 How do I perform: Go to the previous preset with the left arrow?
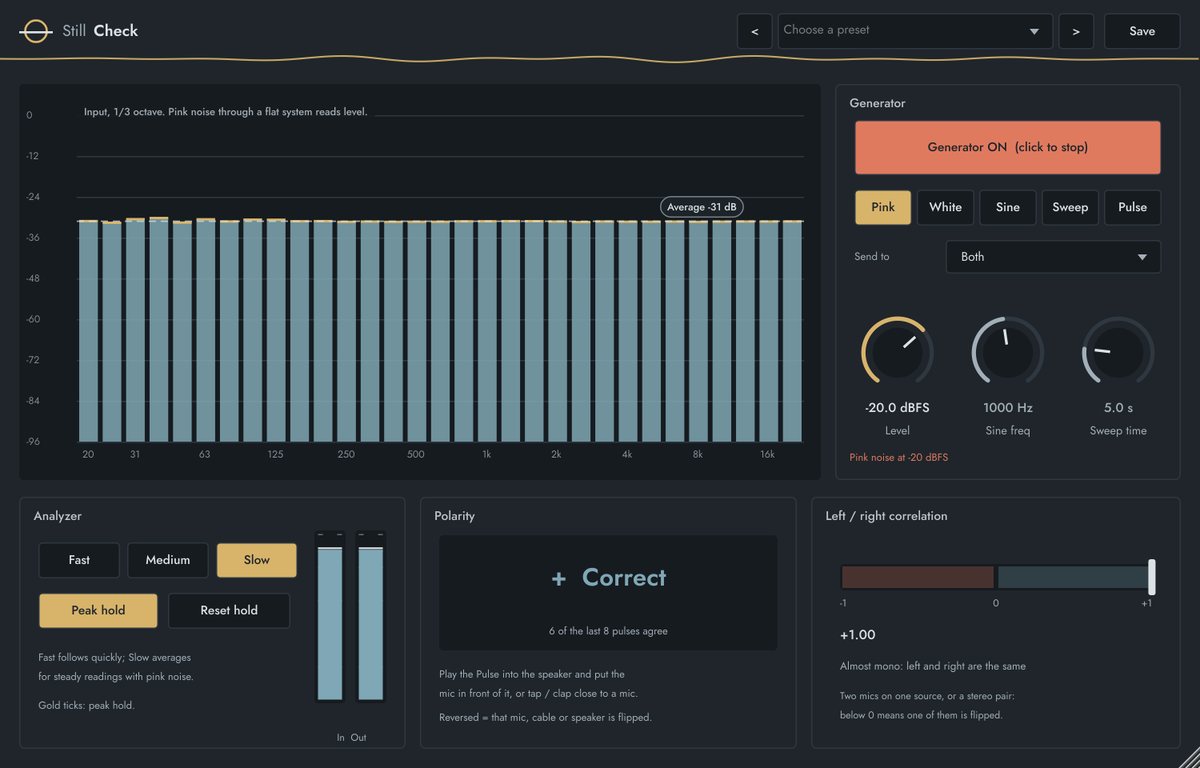pyautogui.click(x=754, y=31)
